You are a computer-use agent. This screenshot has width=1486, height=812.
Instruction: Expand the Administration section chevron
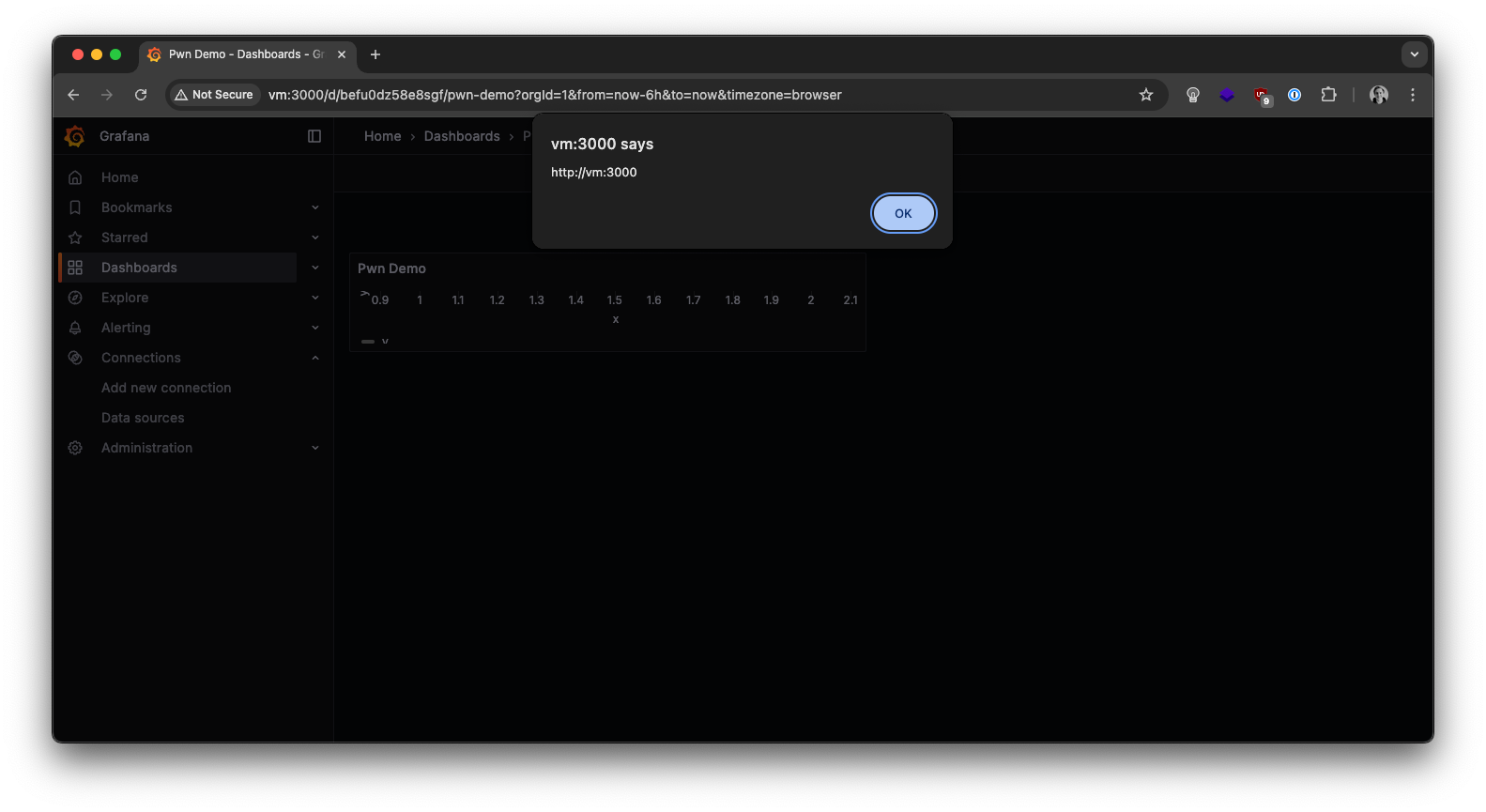pos(315,448)
